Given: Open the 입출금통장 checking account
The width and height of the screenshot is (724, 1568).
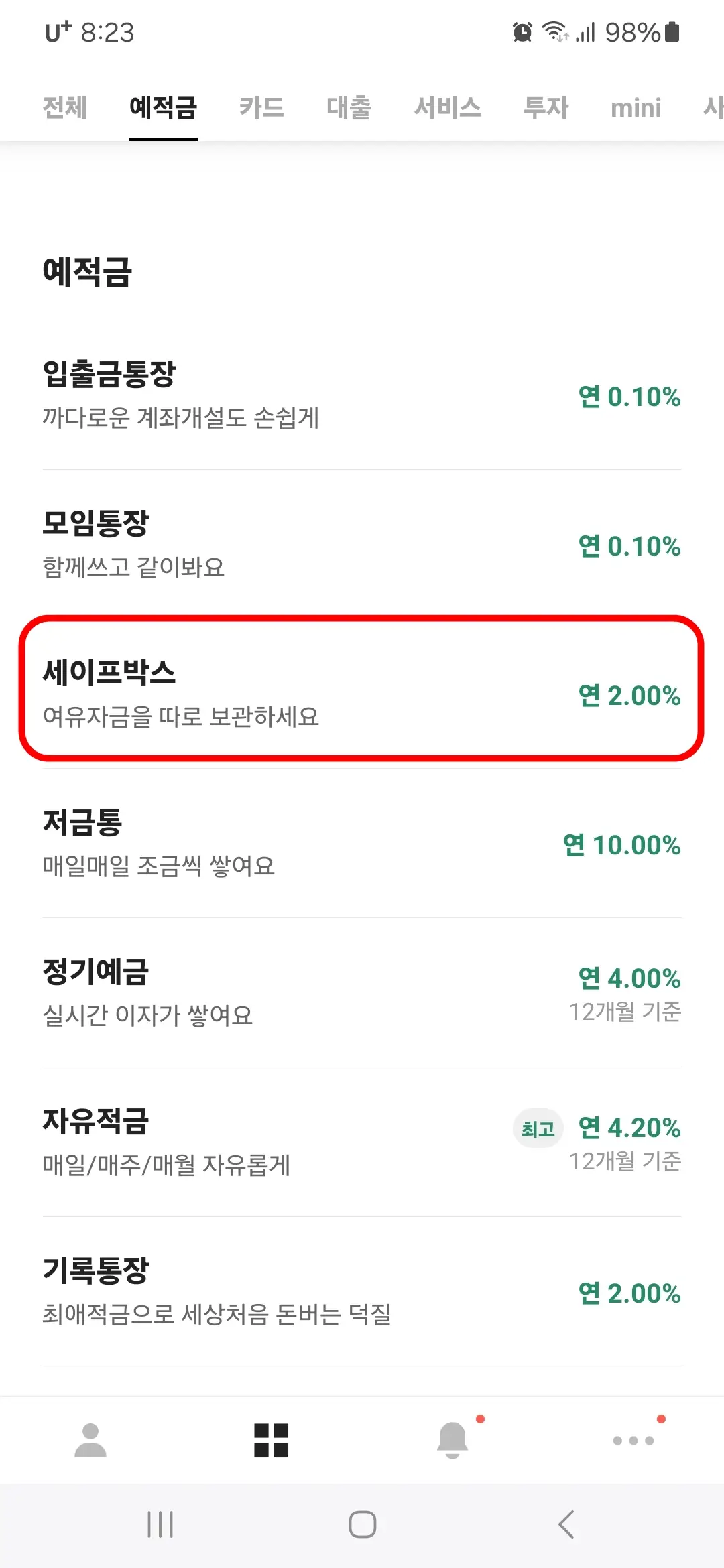Looking at the screenshot, I should point(362,395).
